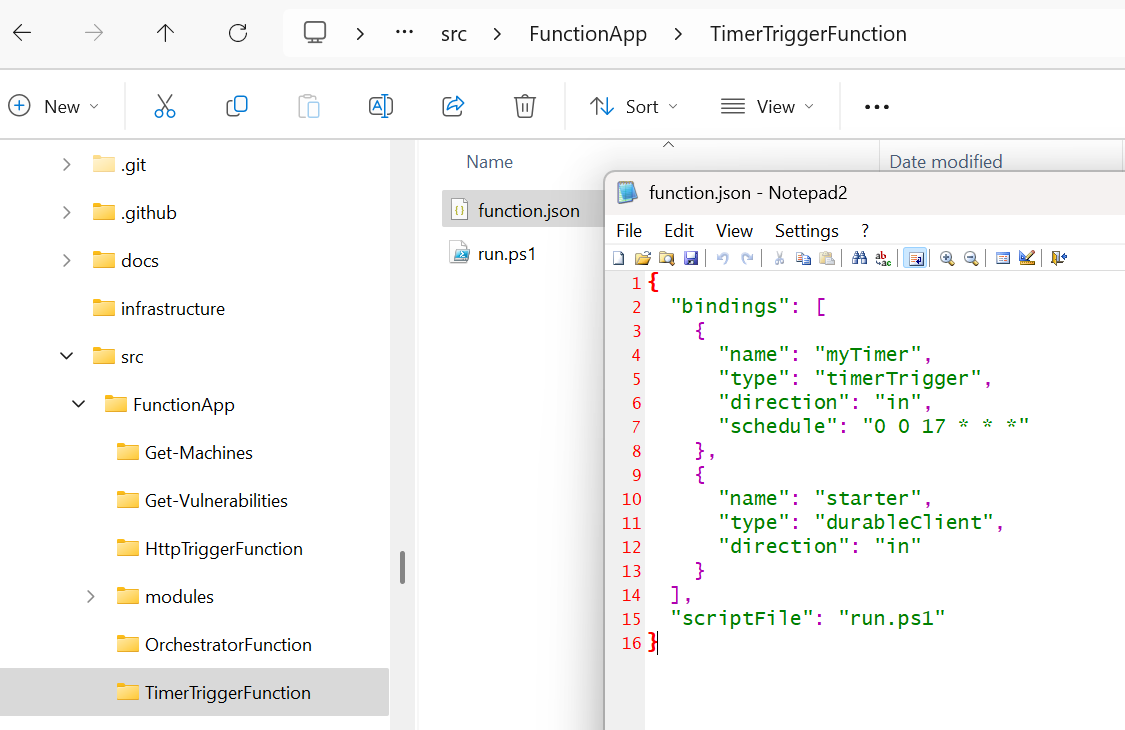Open Find with the binoculars icon
Viewport: 1125px width, 730px height.
coord(859,258)
